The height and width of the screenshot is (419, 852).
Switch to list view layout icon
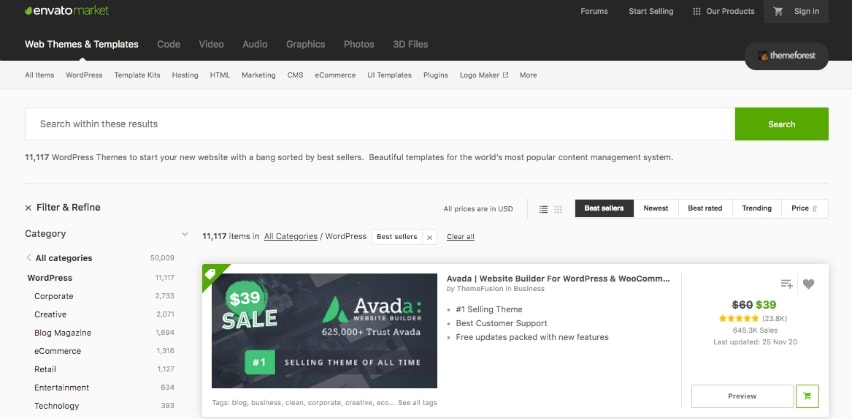[x=543, y=209]
